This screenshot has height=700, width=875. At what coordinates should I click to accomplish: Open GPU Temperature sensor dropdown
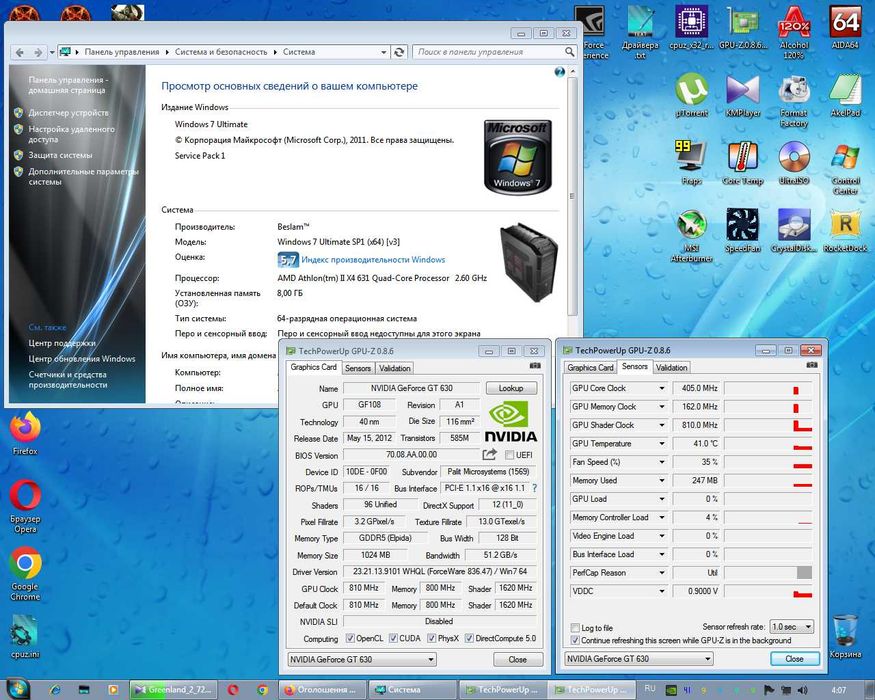pyautogui.click(x=662, y=443)
